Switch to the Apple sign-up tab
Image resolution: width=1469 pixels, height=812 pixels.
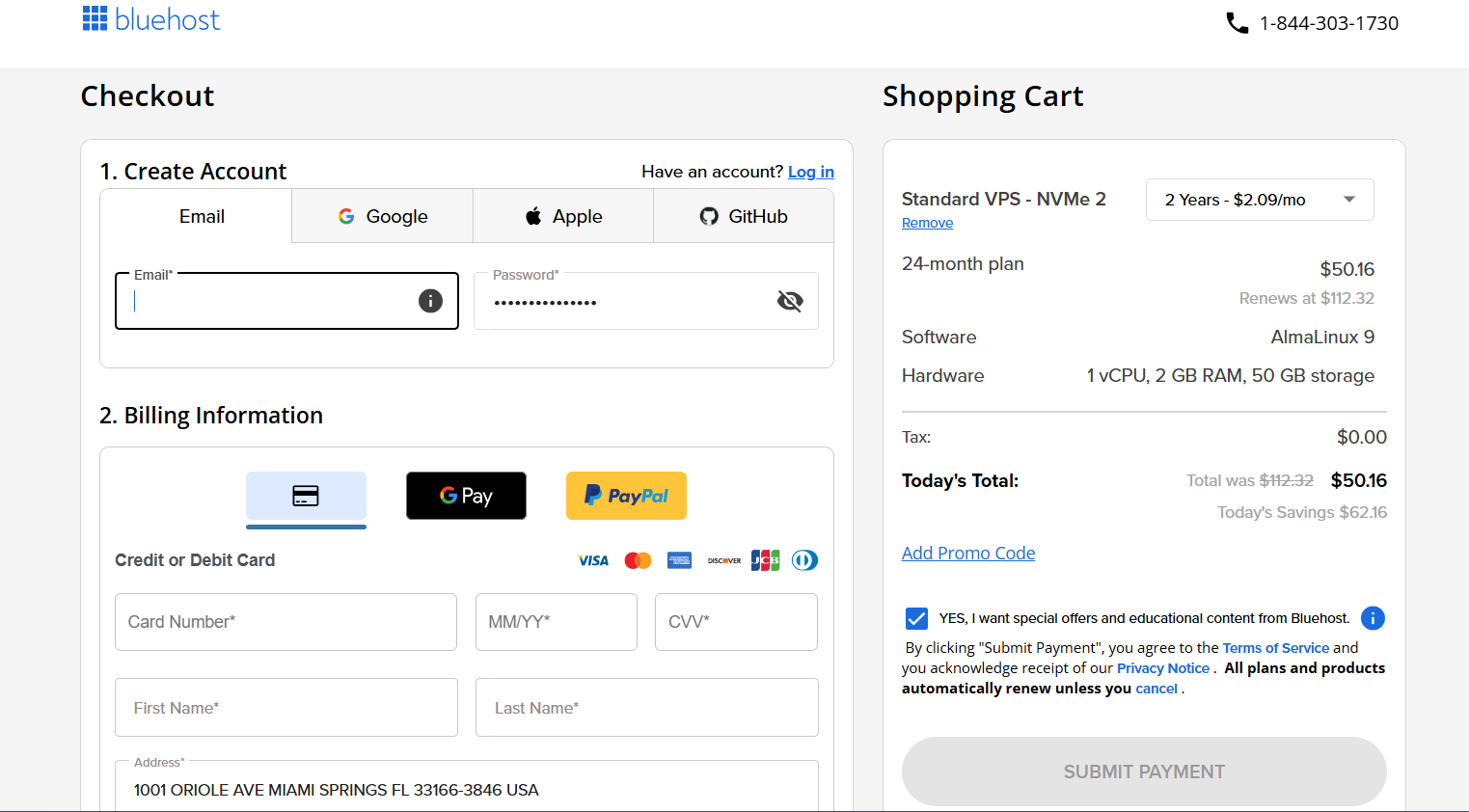563,216
